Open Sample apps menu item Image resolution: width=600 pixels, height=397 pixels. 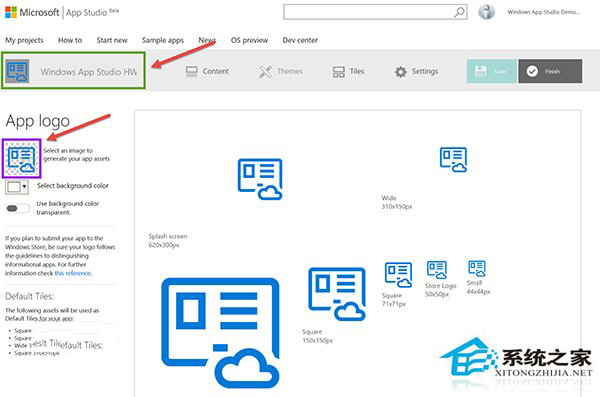click(x=163, y=40)
